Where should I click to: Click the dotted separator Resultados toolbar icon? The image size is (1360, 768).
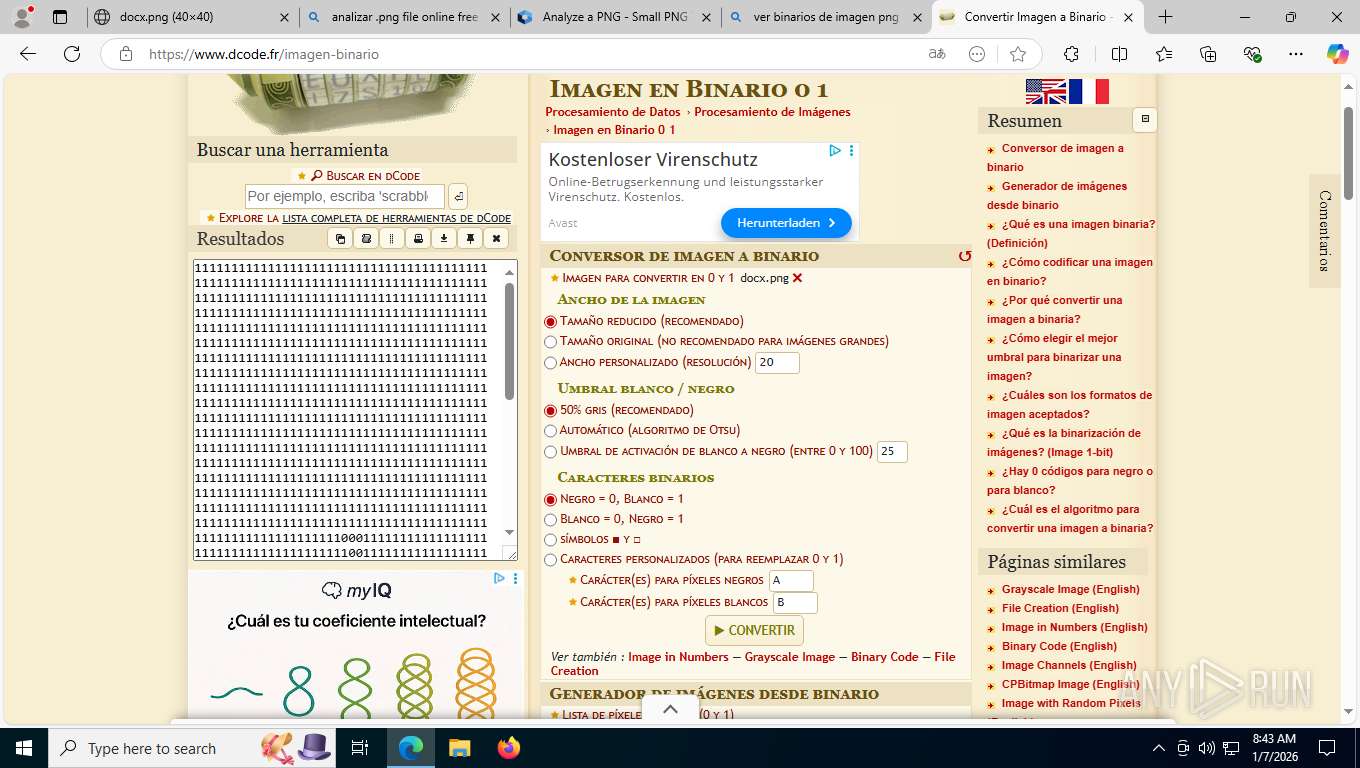coord(393,239)
